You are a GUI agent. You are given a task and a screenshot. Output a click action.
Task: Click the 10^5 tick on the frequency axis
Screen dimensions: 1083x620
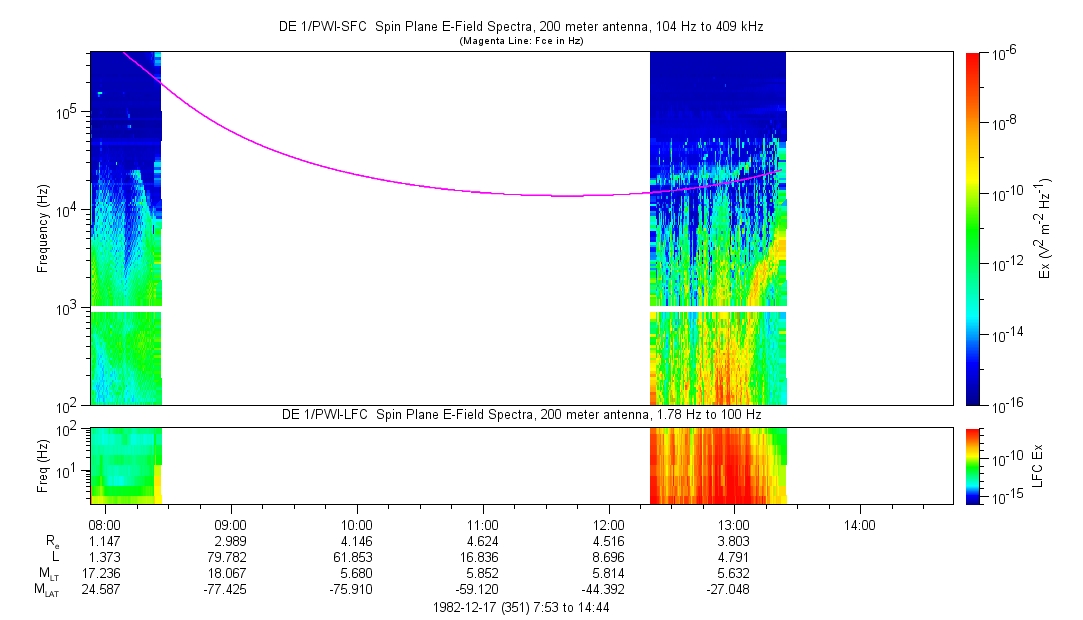point(71,112)
